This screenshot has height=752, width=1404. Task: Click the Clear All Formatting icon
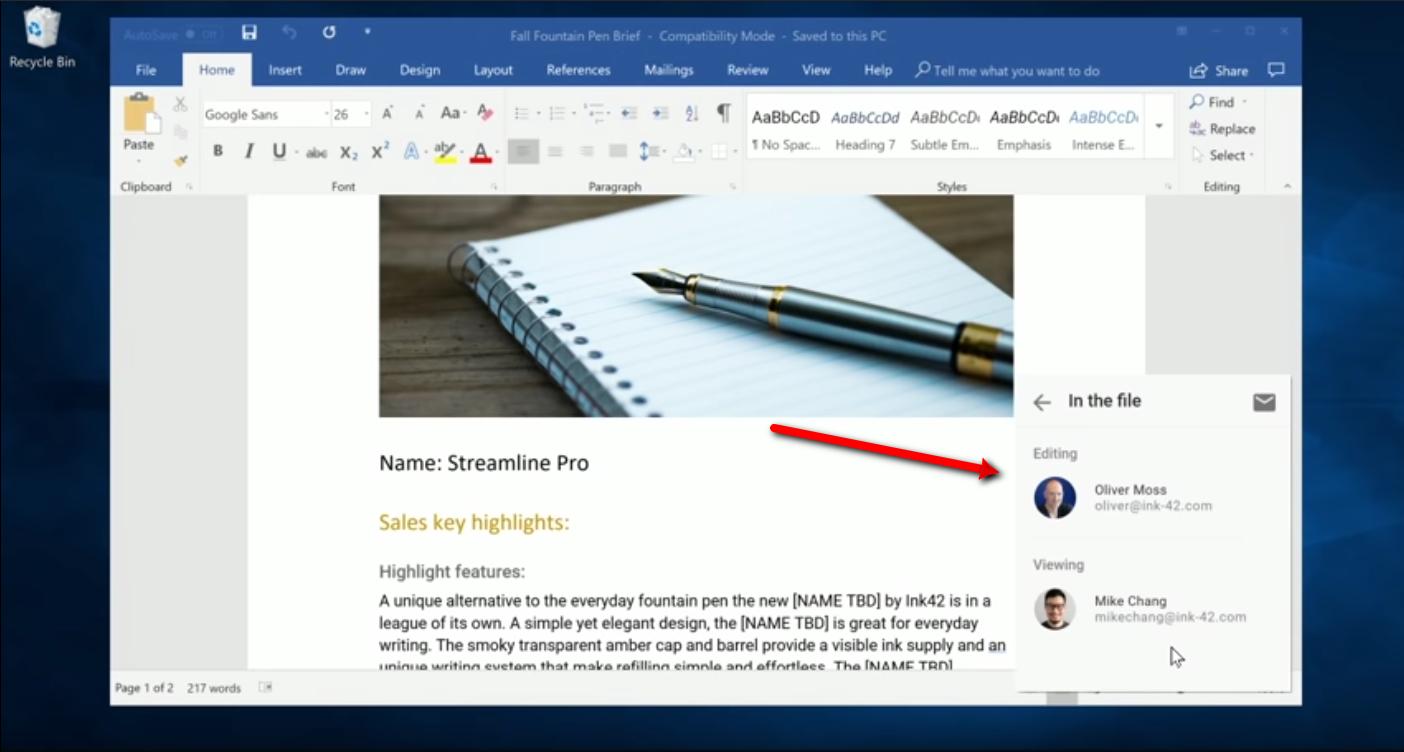click(485, 113)
